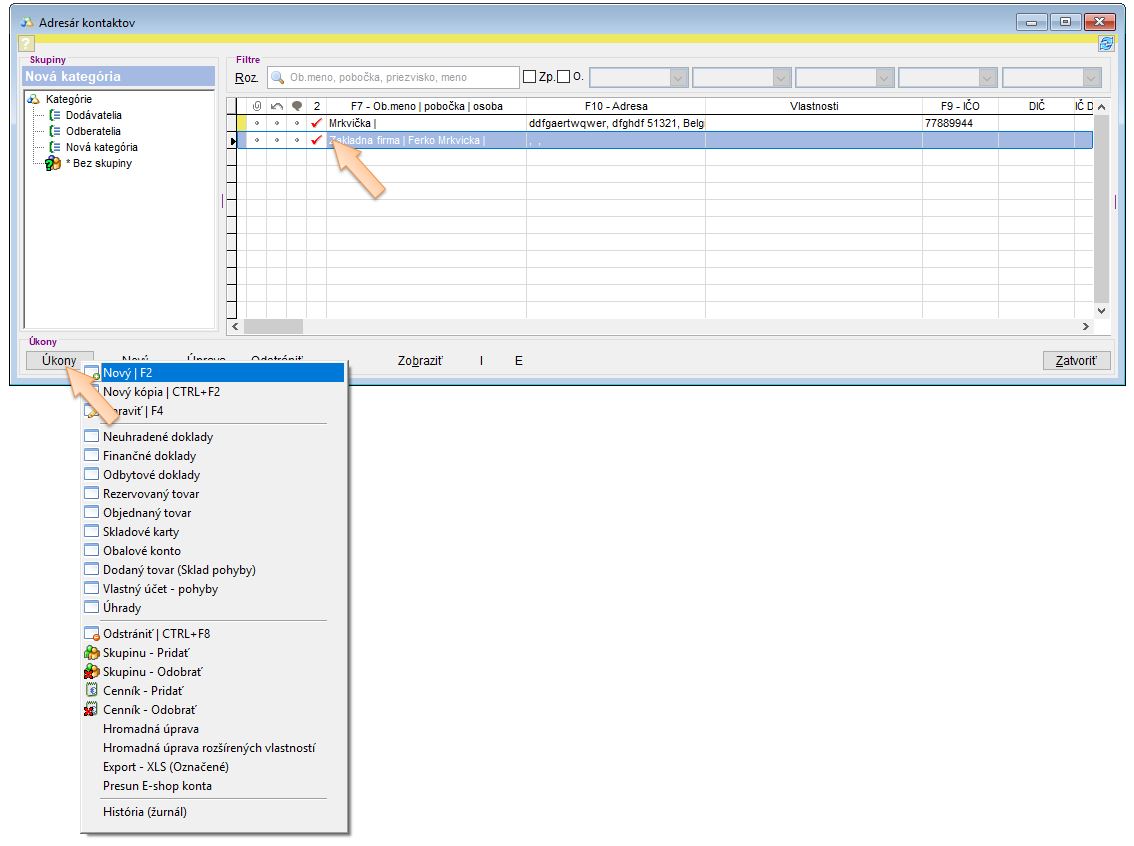Viewport: 1134px width, 846px height.
Task: Select 'Export - XLS (Označené)' menu entry
Action: (x=166, y=767)
